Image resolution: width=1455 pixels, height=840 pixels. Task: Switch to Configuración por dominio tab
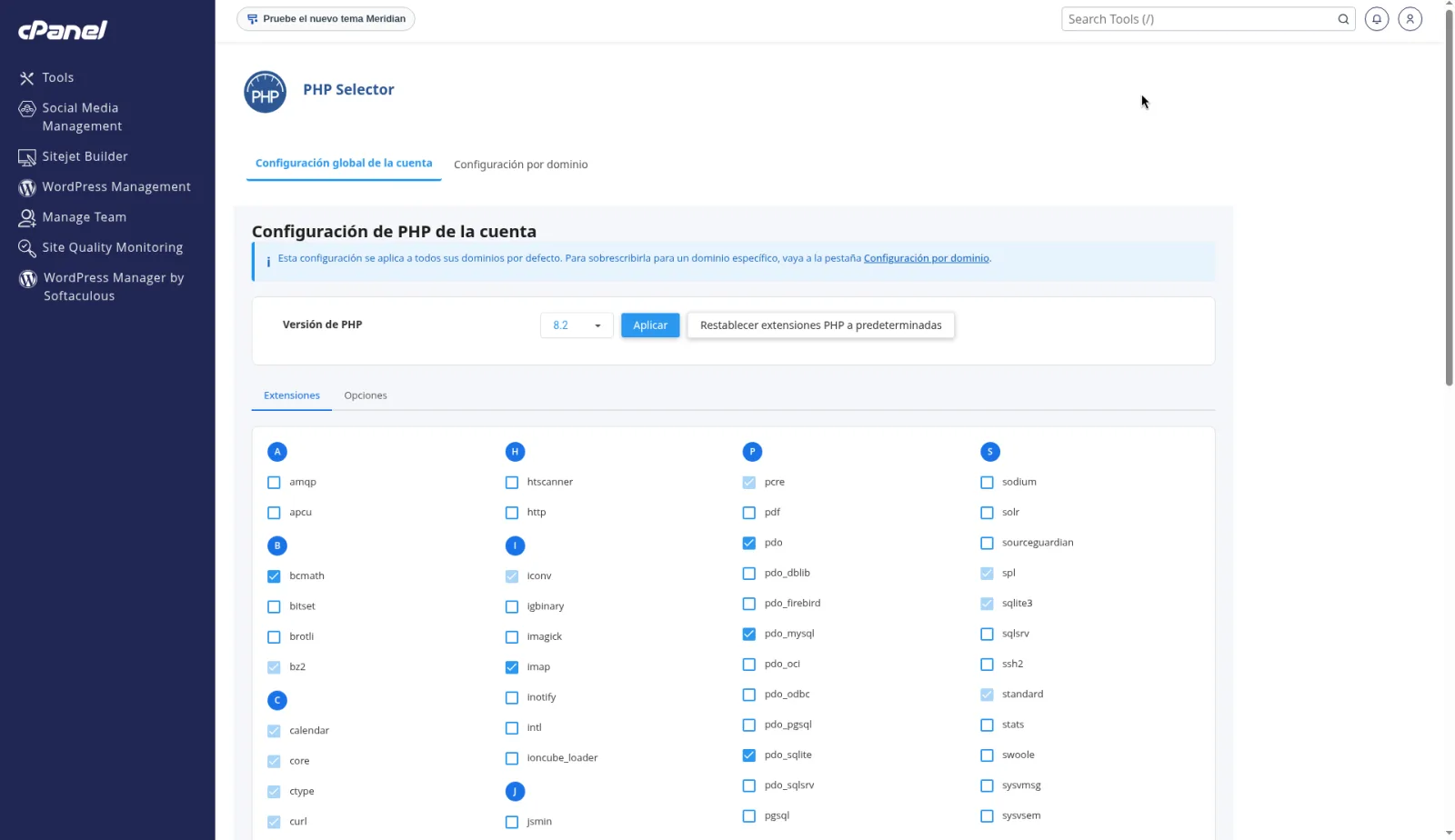(521, 165)
